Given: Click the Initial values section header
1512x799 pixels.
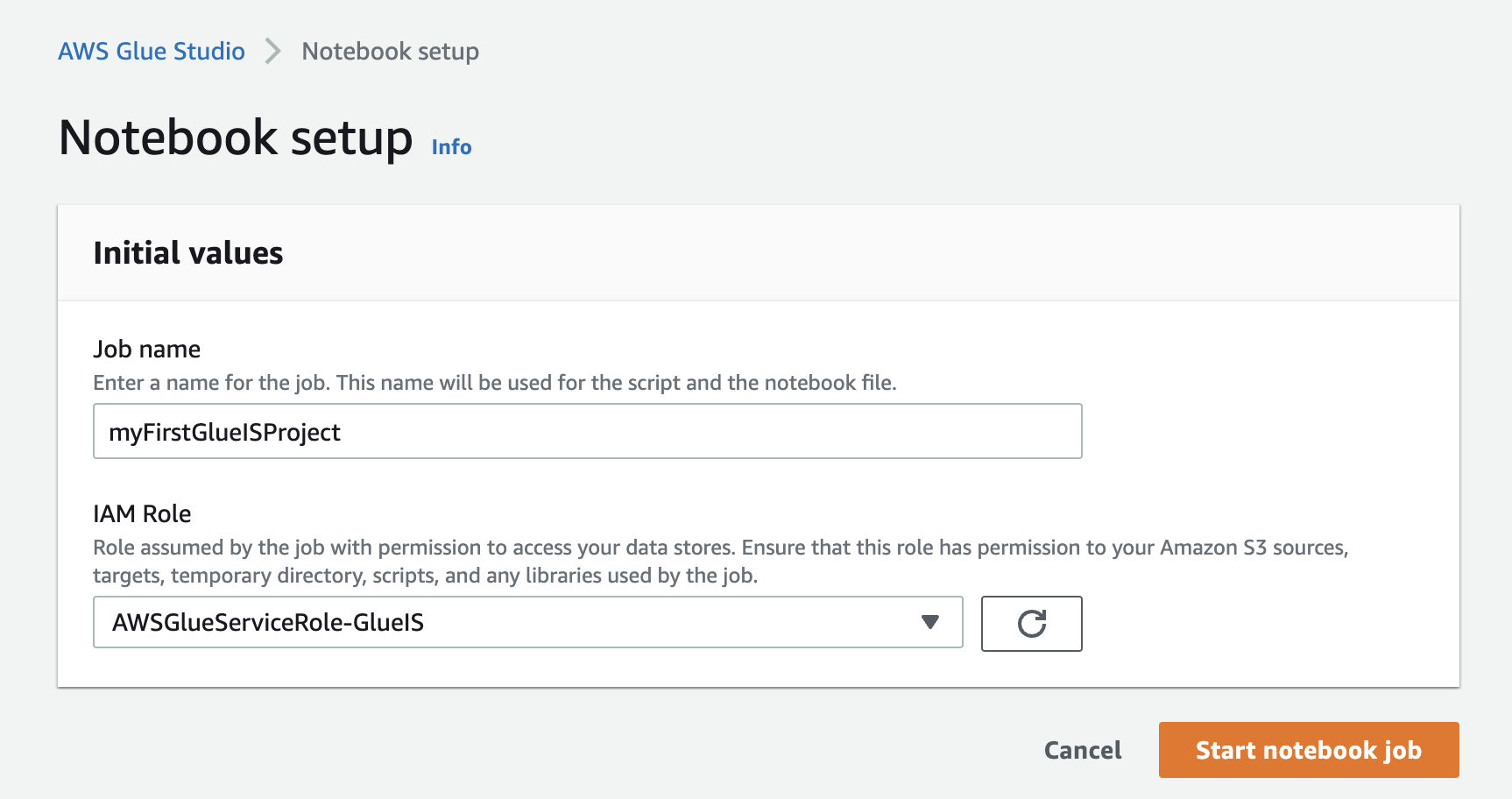Looking at the screenshot, I should [187, 253].
